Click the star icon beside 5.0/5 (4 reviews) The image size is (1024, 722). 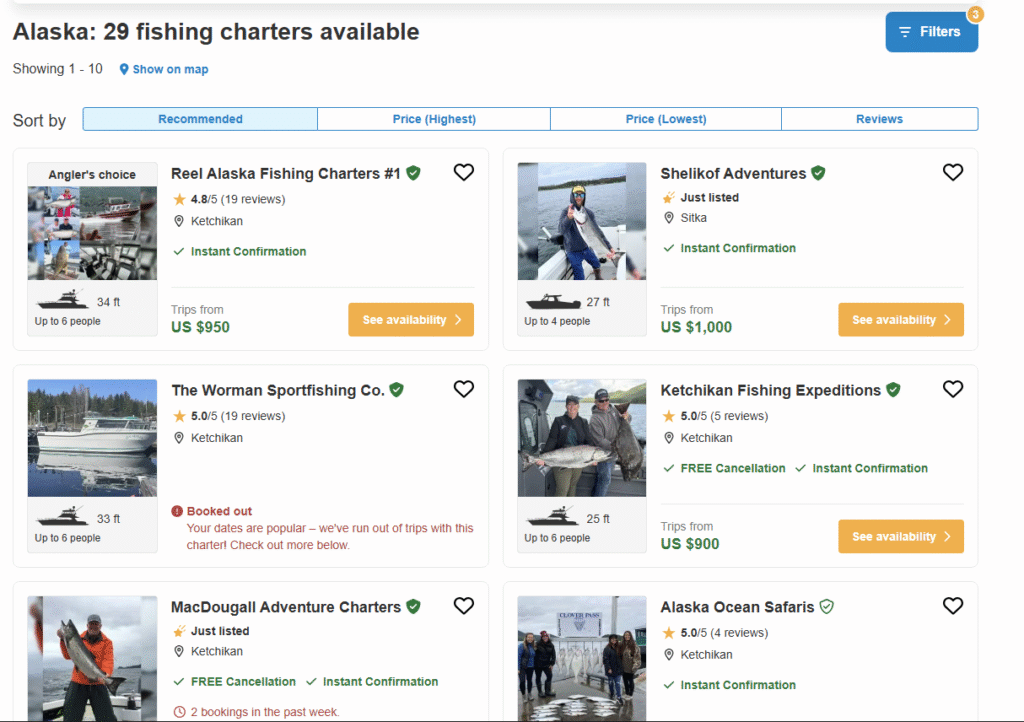click(668, 633)
